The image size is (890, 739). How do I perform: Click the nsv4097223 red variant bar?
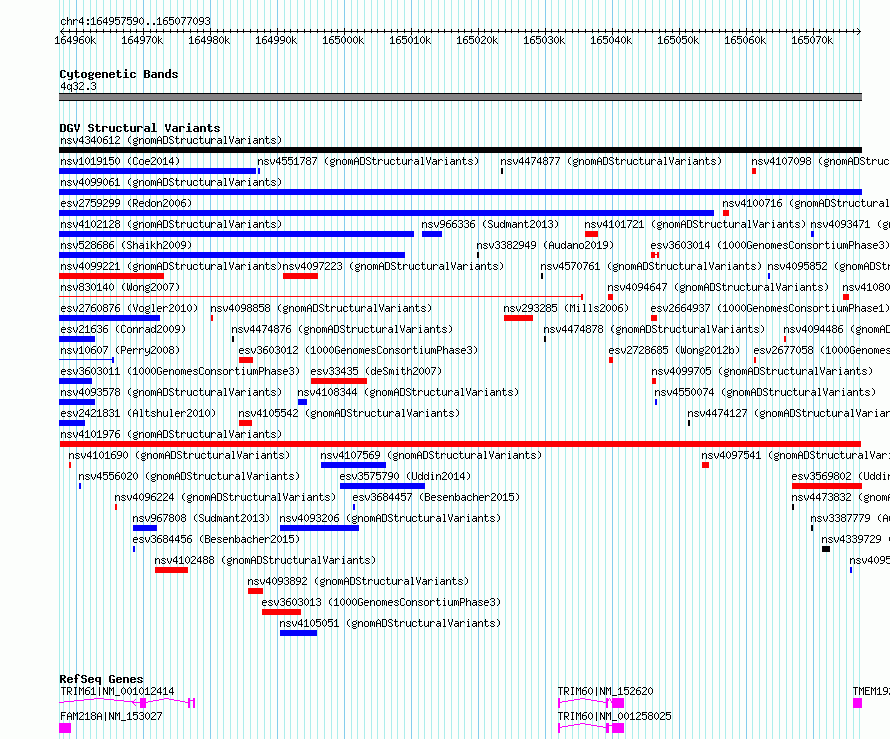(300, 276)
